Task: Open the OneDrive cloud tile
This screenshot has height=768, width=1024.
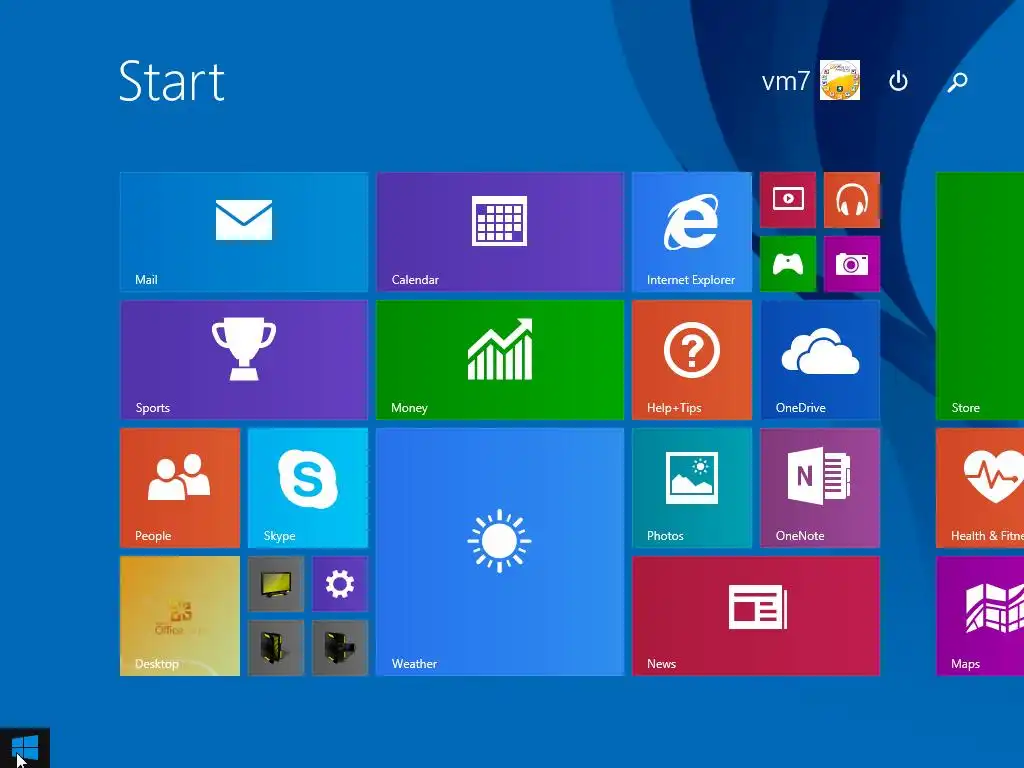Action: point(820,360)
